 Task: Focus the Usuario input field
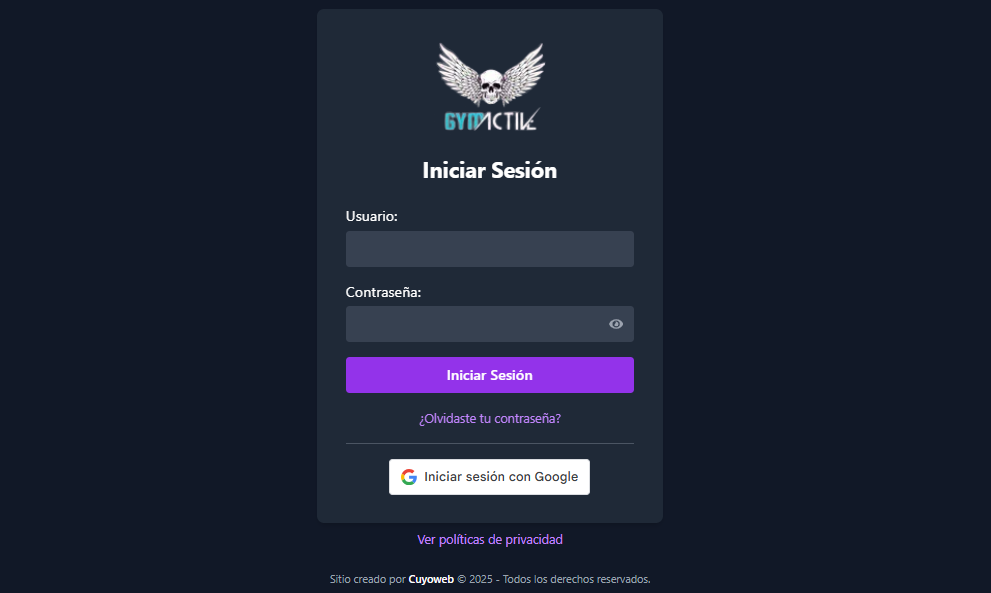[x=490, y=249]
